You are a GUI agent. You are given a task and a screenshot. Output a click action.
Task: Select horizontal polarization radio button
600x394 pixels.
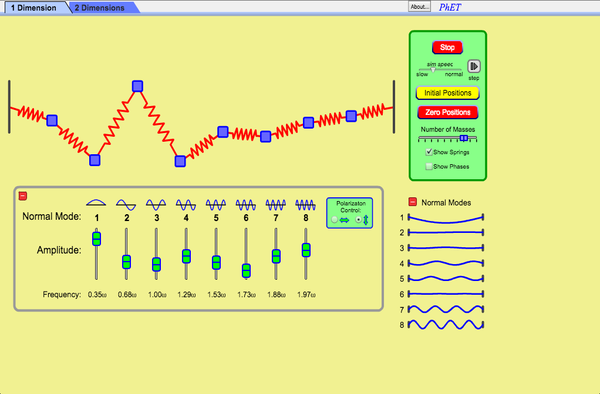click(x=334, y=220)
